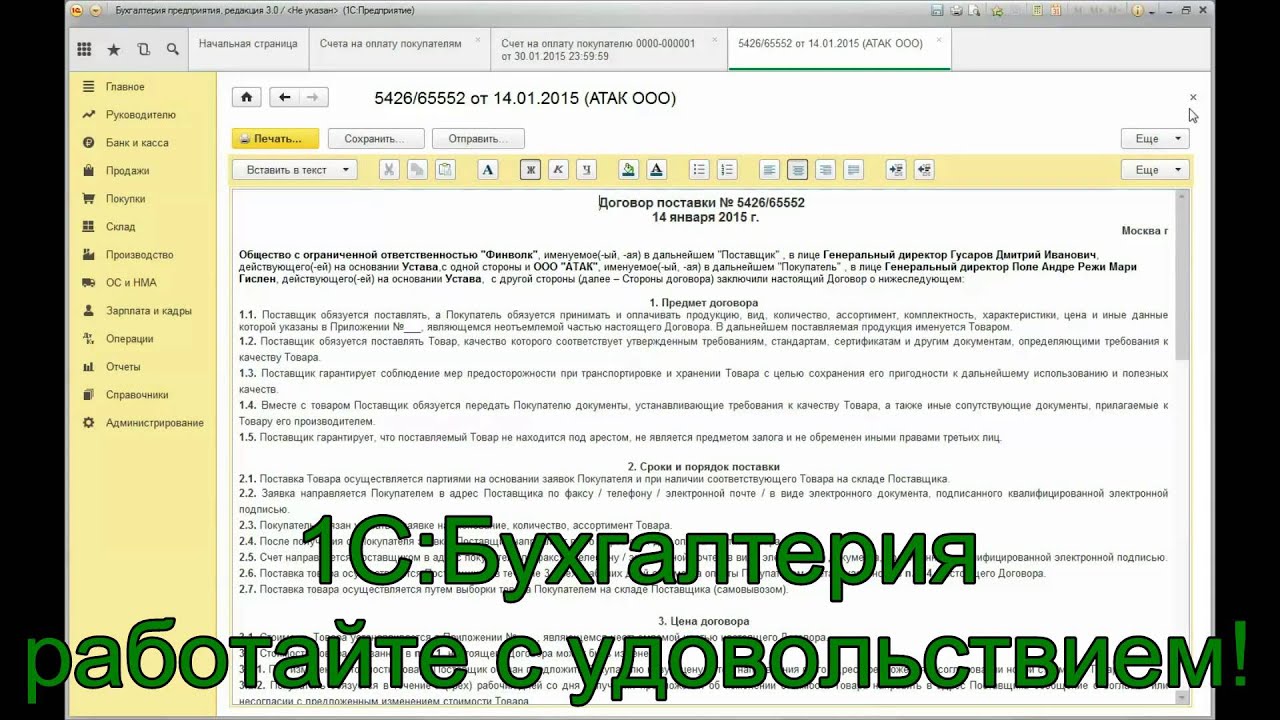Click the calculator icon in title bar
The width and height of the screenshot is (1280, 720).
pyautogui.click(x=1037, y=10)
